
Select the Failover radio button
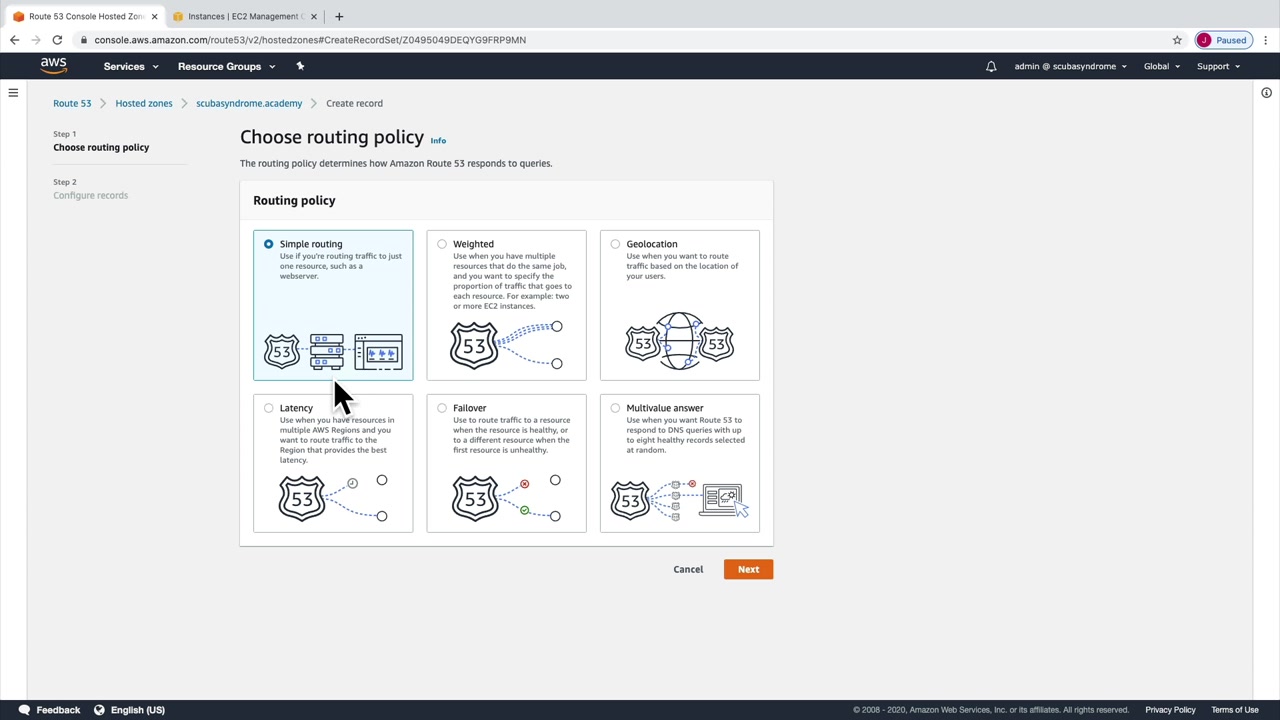pos(442,408)
